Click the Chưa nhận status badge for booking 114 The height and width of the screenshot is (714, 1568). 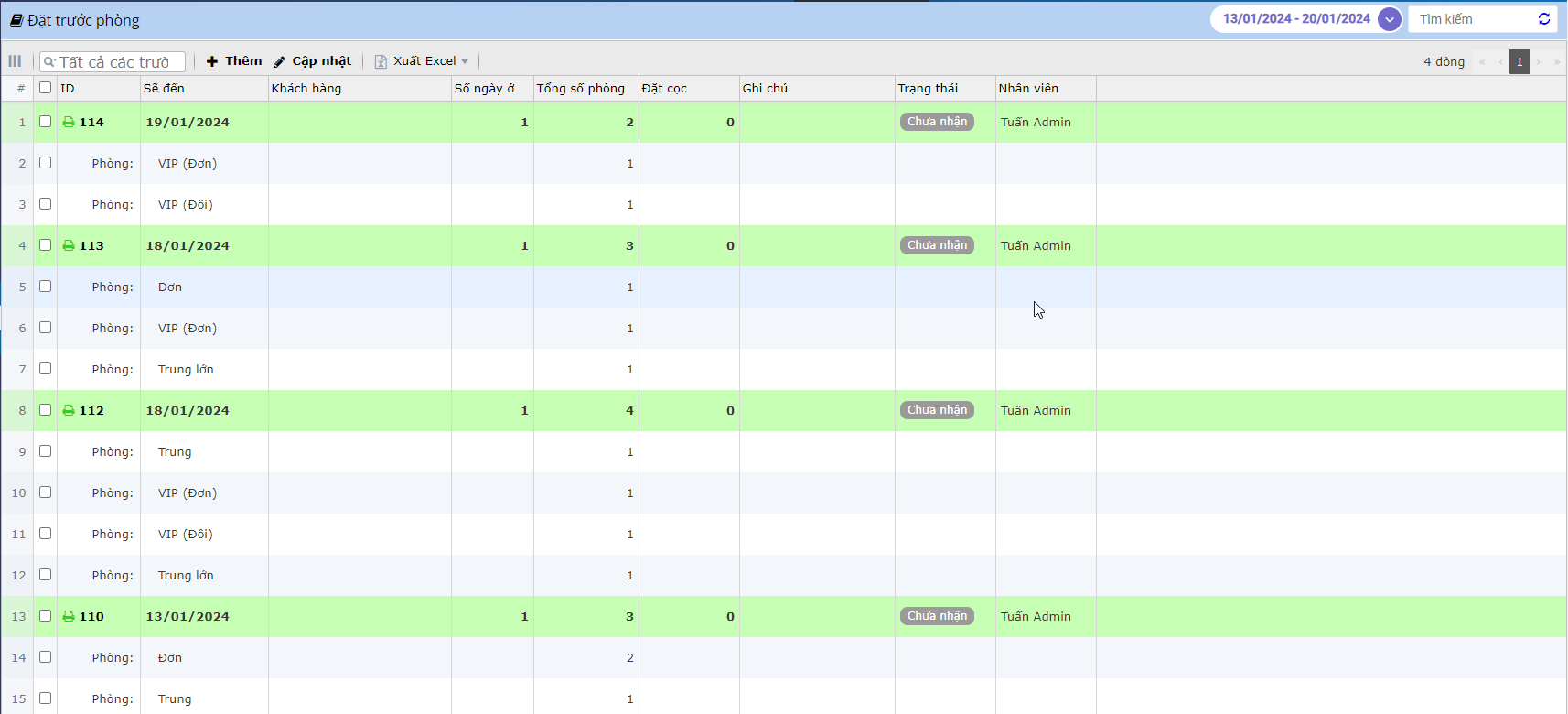(937, 122)
